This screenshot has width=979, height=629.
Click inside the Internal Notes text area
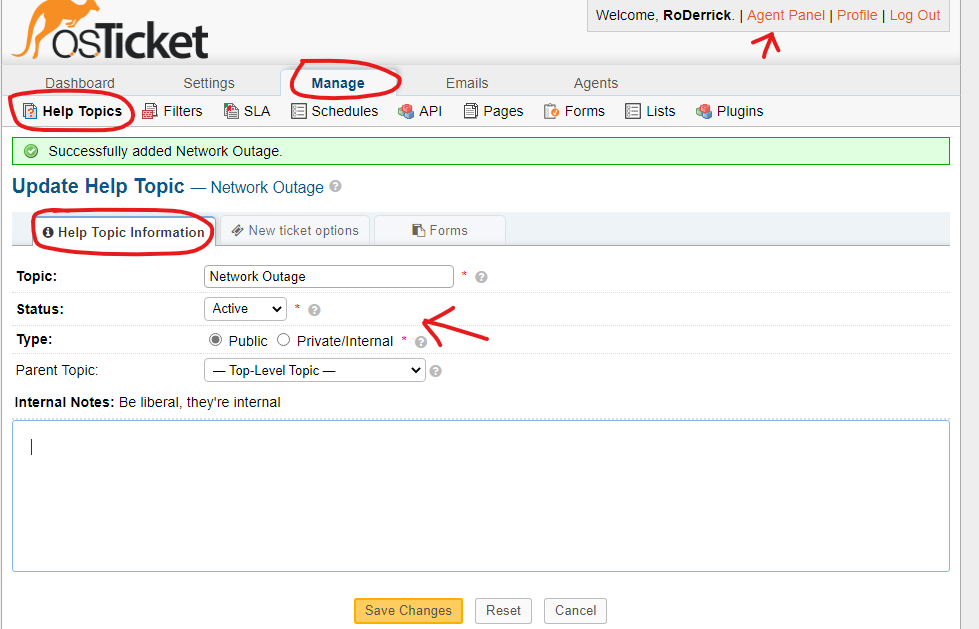click(481, 496)
